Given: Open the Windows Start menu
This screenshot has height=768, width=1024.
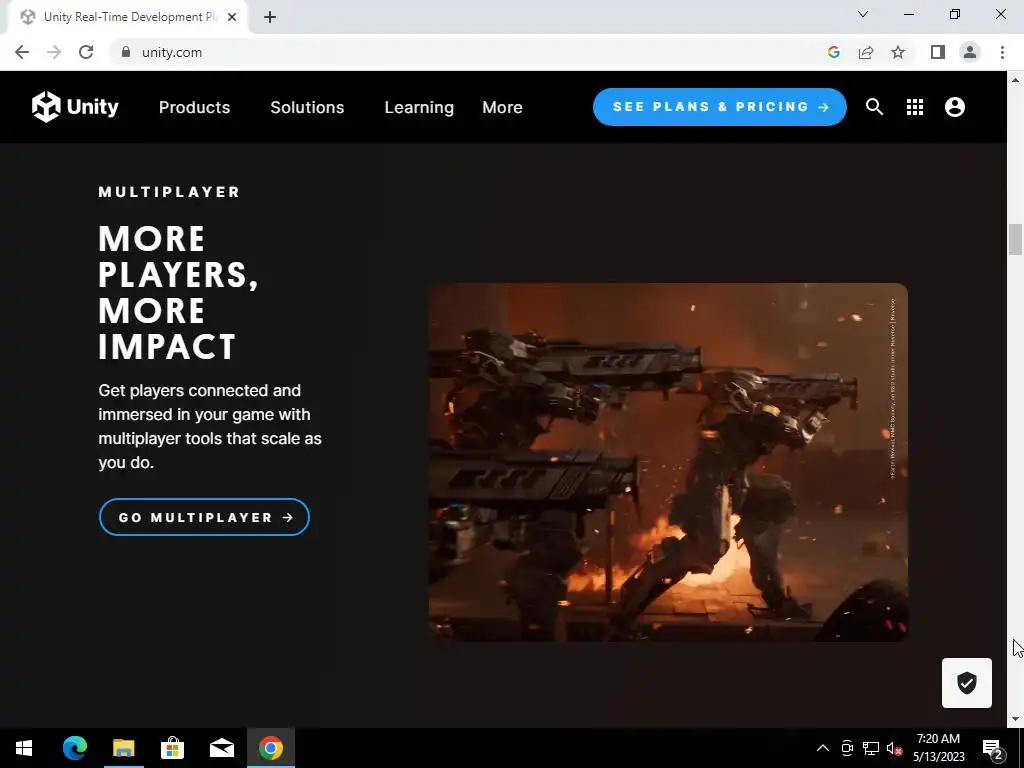Looking at the screenshot, I should tap(24, 748).
